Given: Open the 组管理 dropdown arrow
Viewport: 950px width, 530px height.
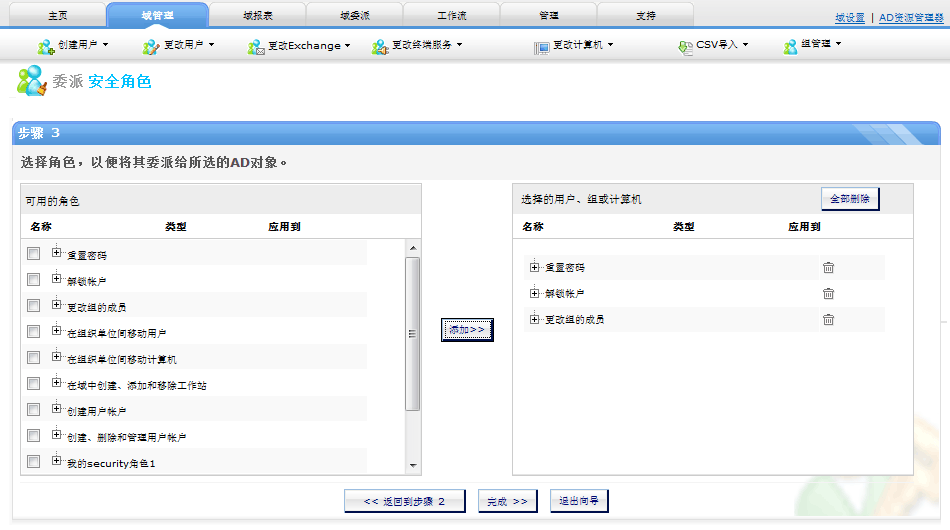Looking at the screenshot, I should click(x=839, y=44).
